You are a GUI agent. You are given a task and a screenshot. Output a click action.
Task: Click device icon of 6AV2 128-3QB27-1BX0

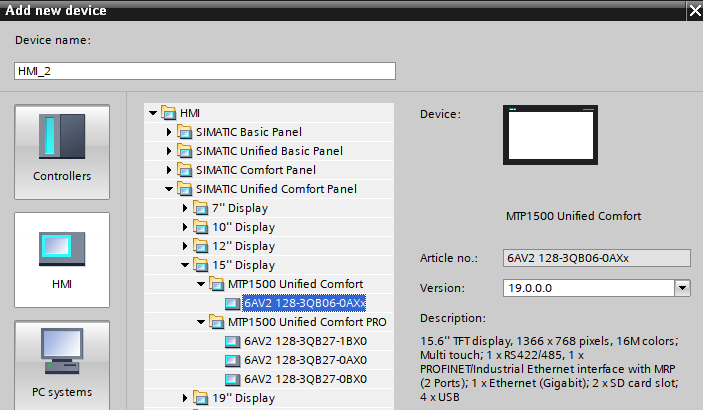pyautogui.click(x=232, y=342)
